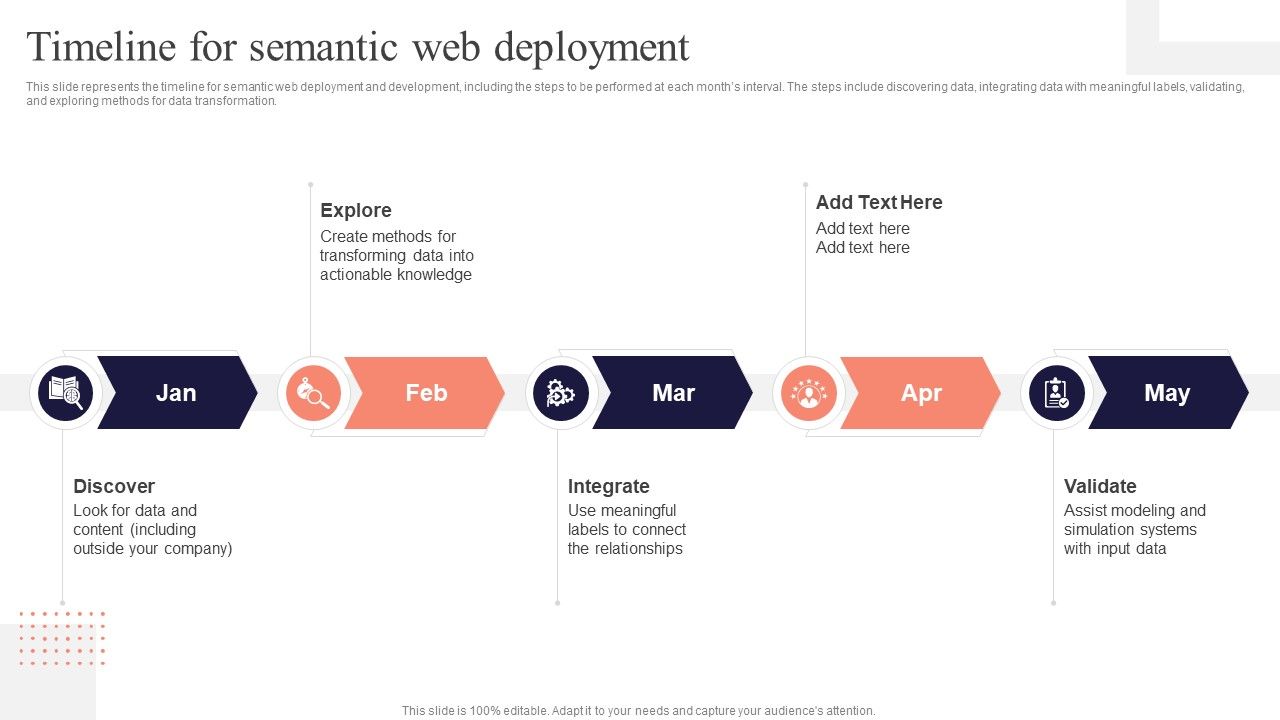Click 'Create methods for transforming data' text
Viewport: 1280px width, 720px height.
[x=397, y=256]
